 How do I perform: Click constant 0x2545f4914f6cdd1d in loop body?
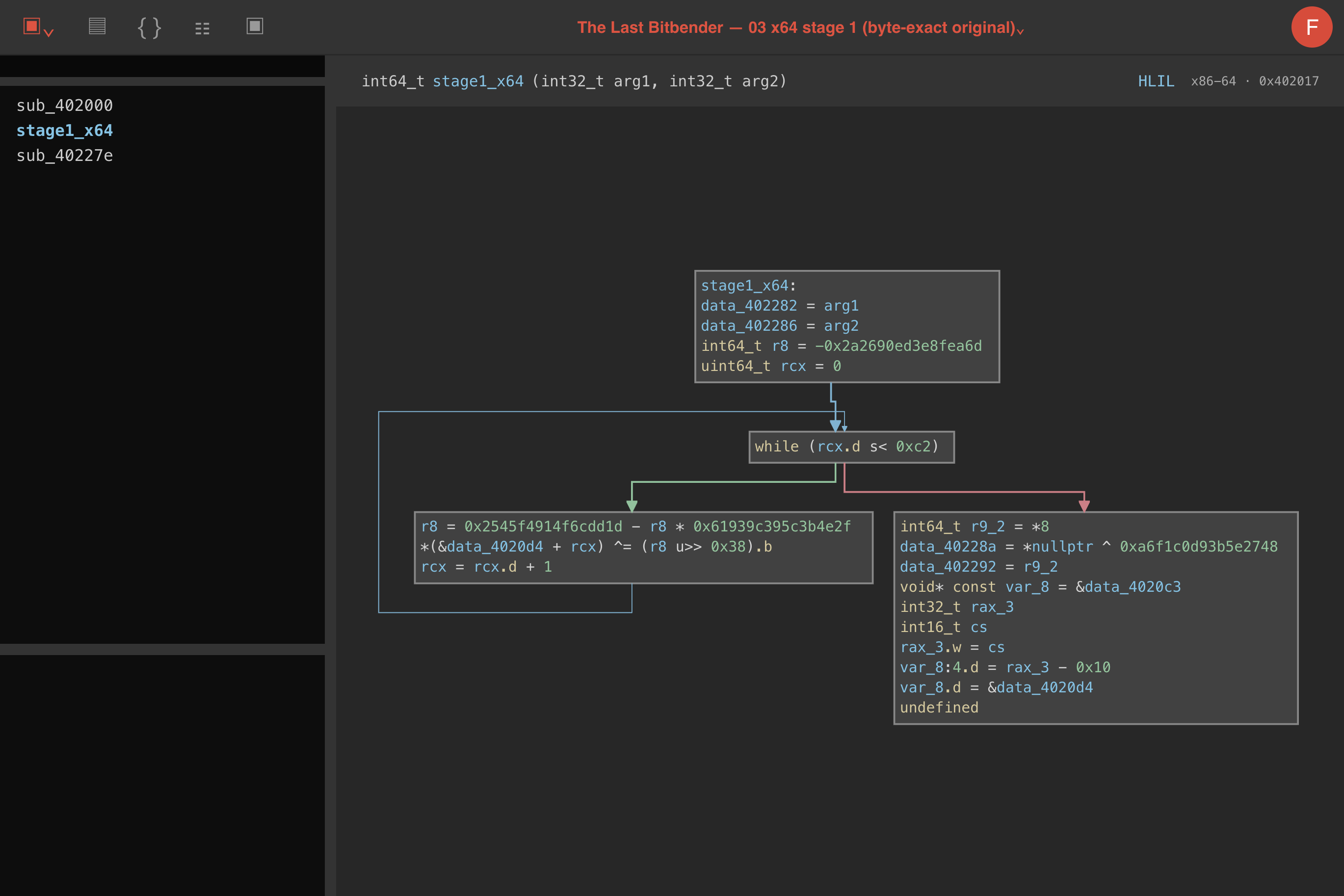click(x=543, y=527)
